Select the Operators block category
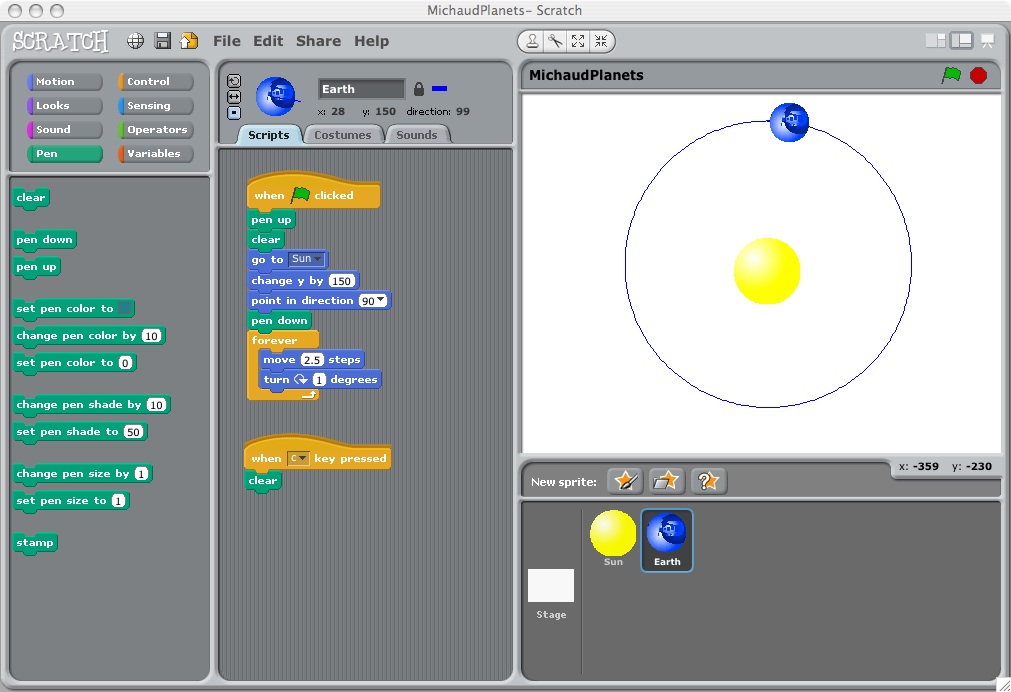This screenshot has width=1011, height=692. 155,130
